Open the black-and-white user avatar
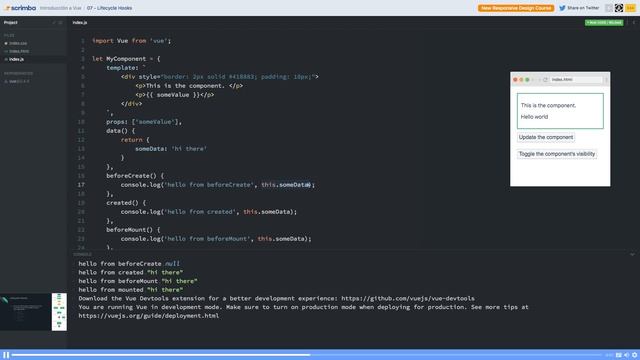The image size is (640, 360). (x=619, y=8)
